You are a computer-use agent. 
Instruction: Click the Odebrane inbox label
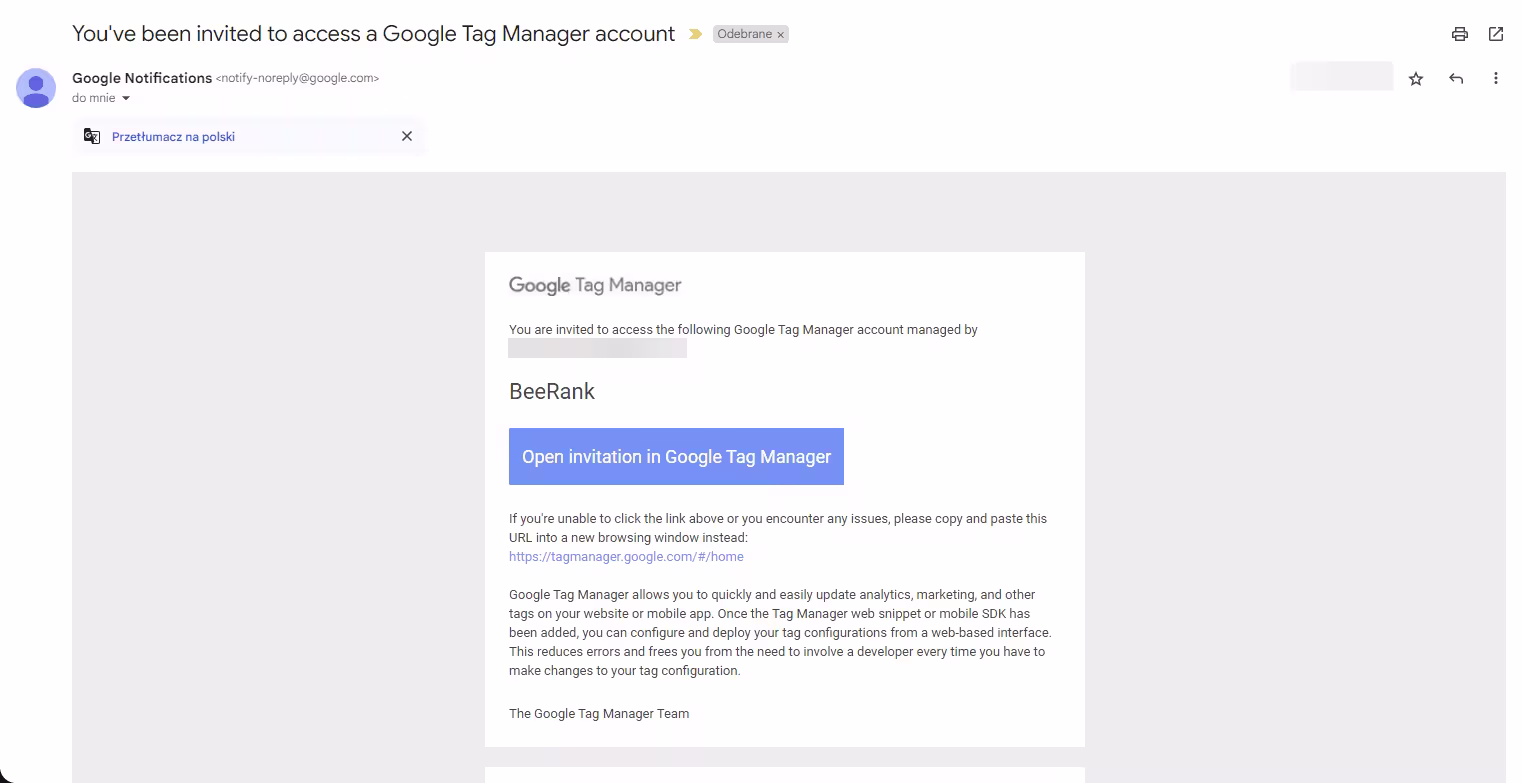pyautogui.click(x=744, y=34)
